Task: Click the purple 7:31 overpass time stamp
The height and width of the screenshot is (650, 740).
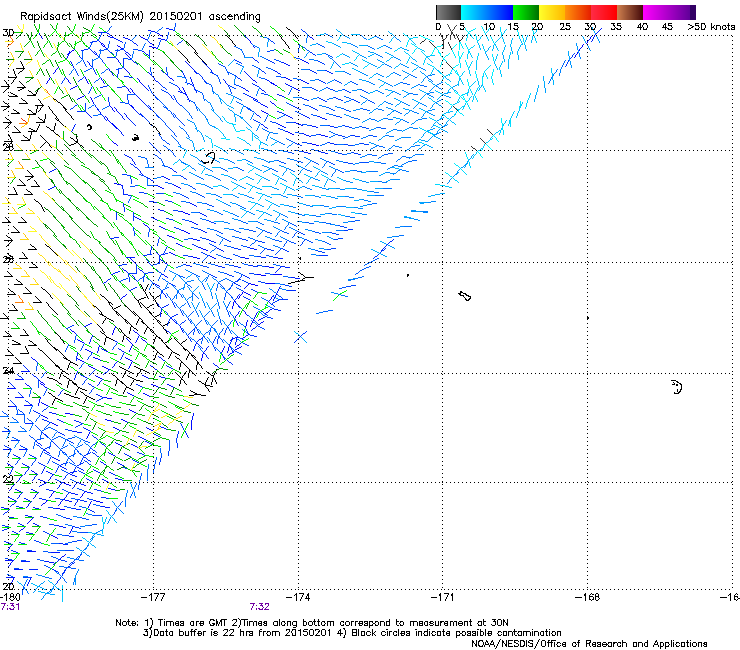Action: pos(10,607)
